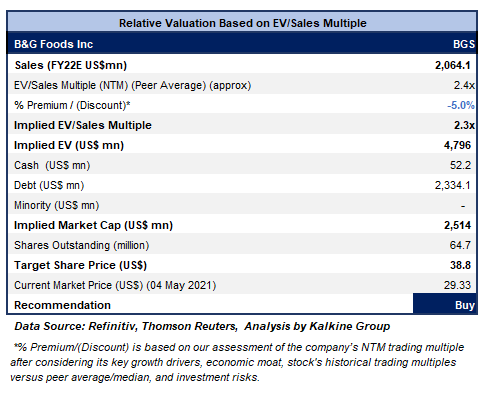The image size is (490, 398).
Task: Select the Minority row dash value
Action: pos(463,206)
